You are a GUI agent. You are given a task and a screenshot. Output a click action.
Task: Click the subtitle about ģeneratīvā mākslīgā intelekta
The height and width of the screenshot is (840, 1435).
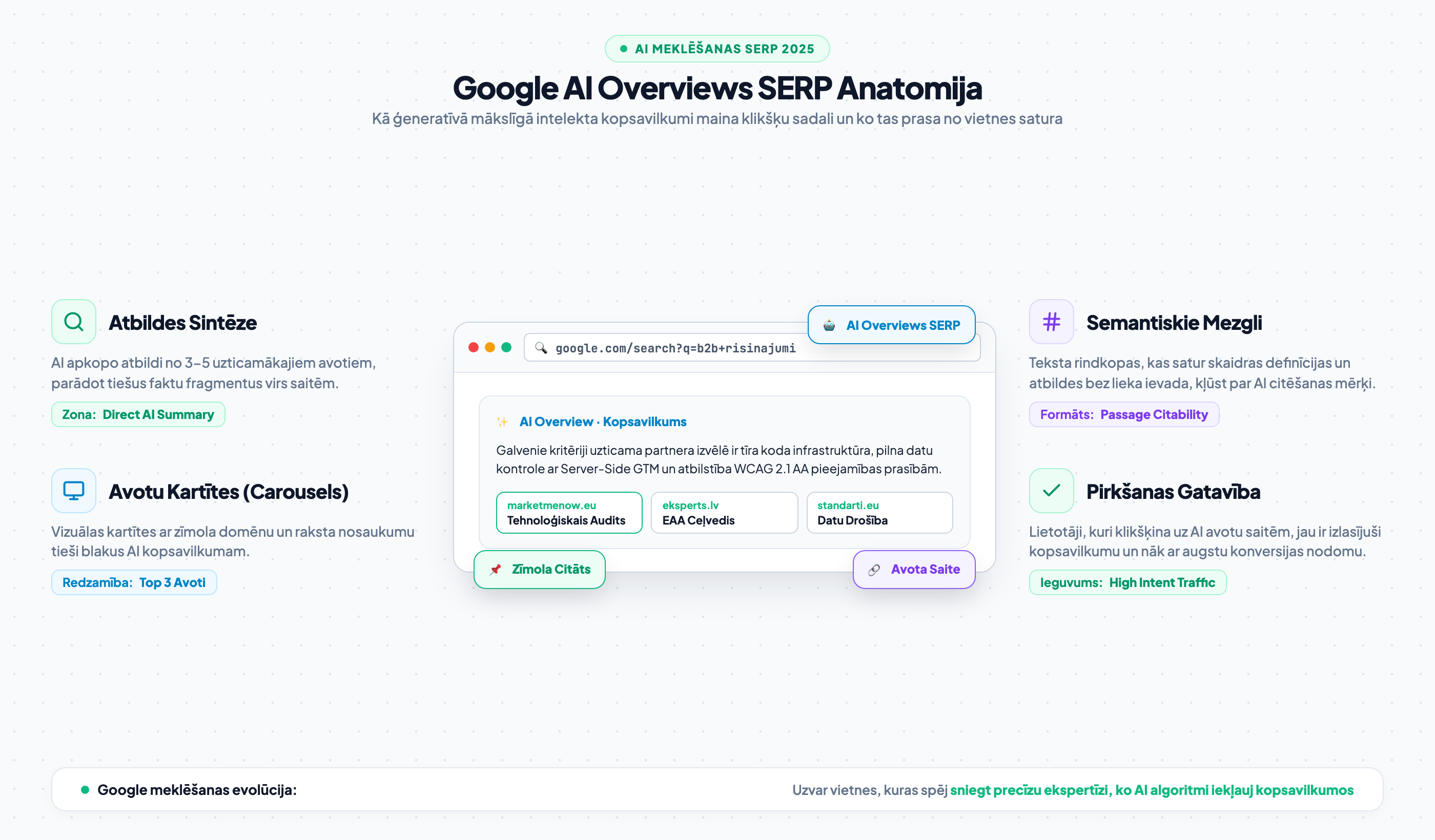(717, 118)
